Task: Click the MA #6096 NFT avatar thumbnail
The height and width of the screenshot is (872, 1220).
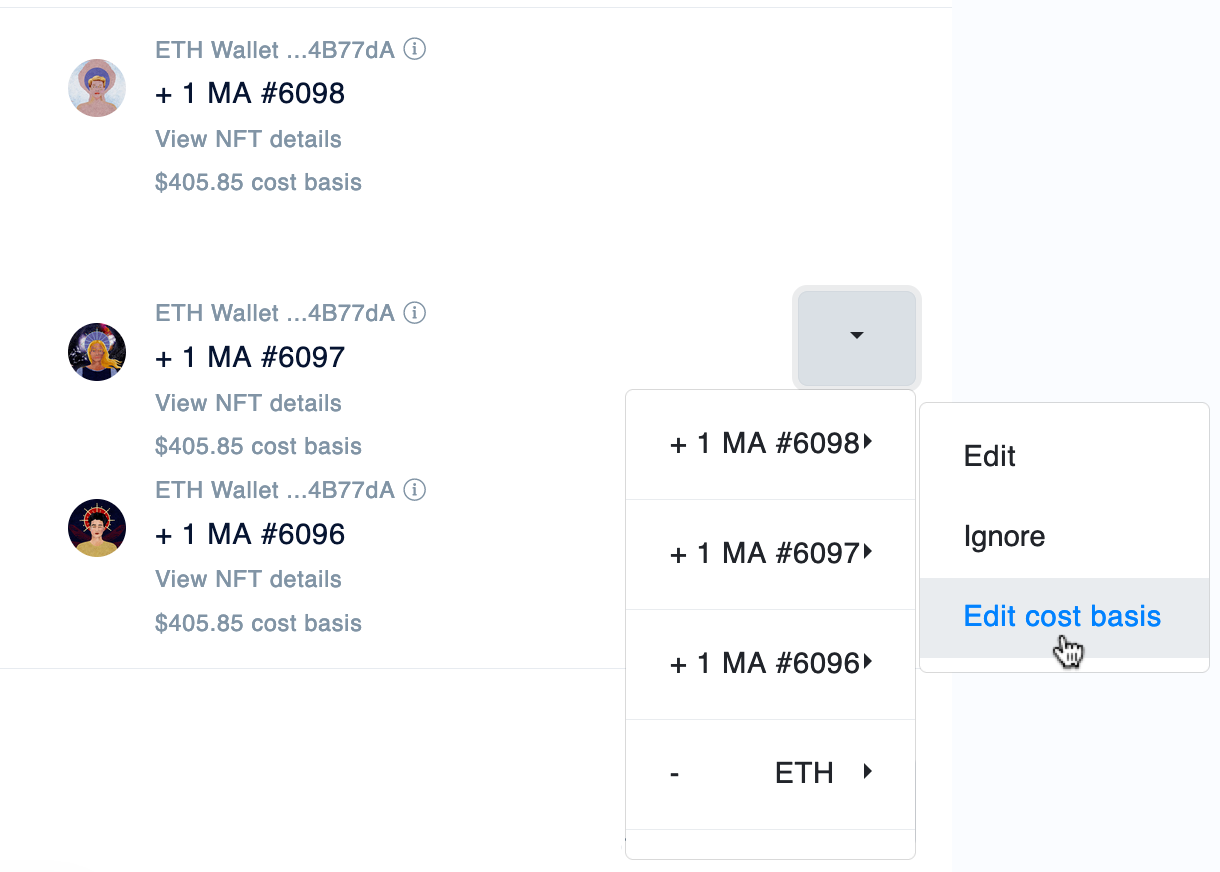Action: click(x=97, y=528)
